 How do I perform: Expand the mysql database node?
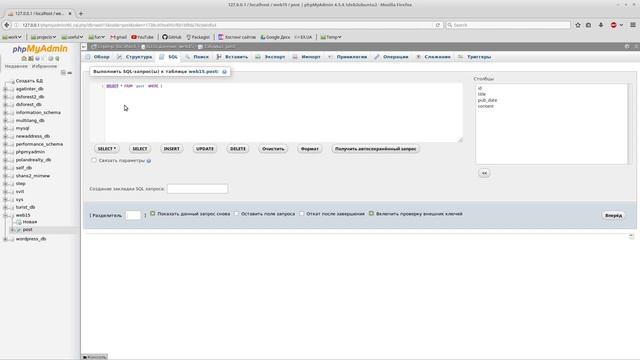[x=5, y=129]
